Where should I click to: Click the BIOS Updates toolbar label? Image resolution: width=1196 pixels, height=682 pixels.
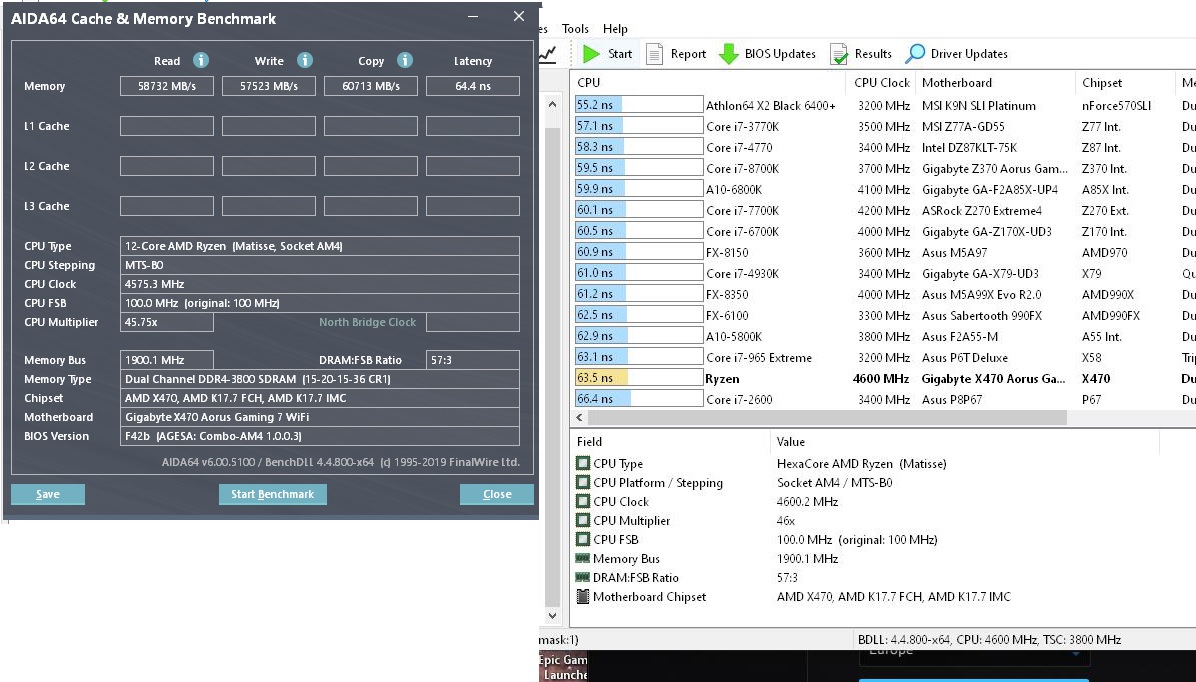point(780,53)
